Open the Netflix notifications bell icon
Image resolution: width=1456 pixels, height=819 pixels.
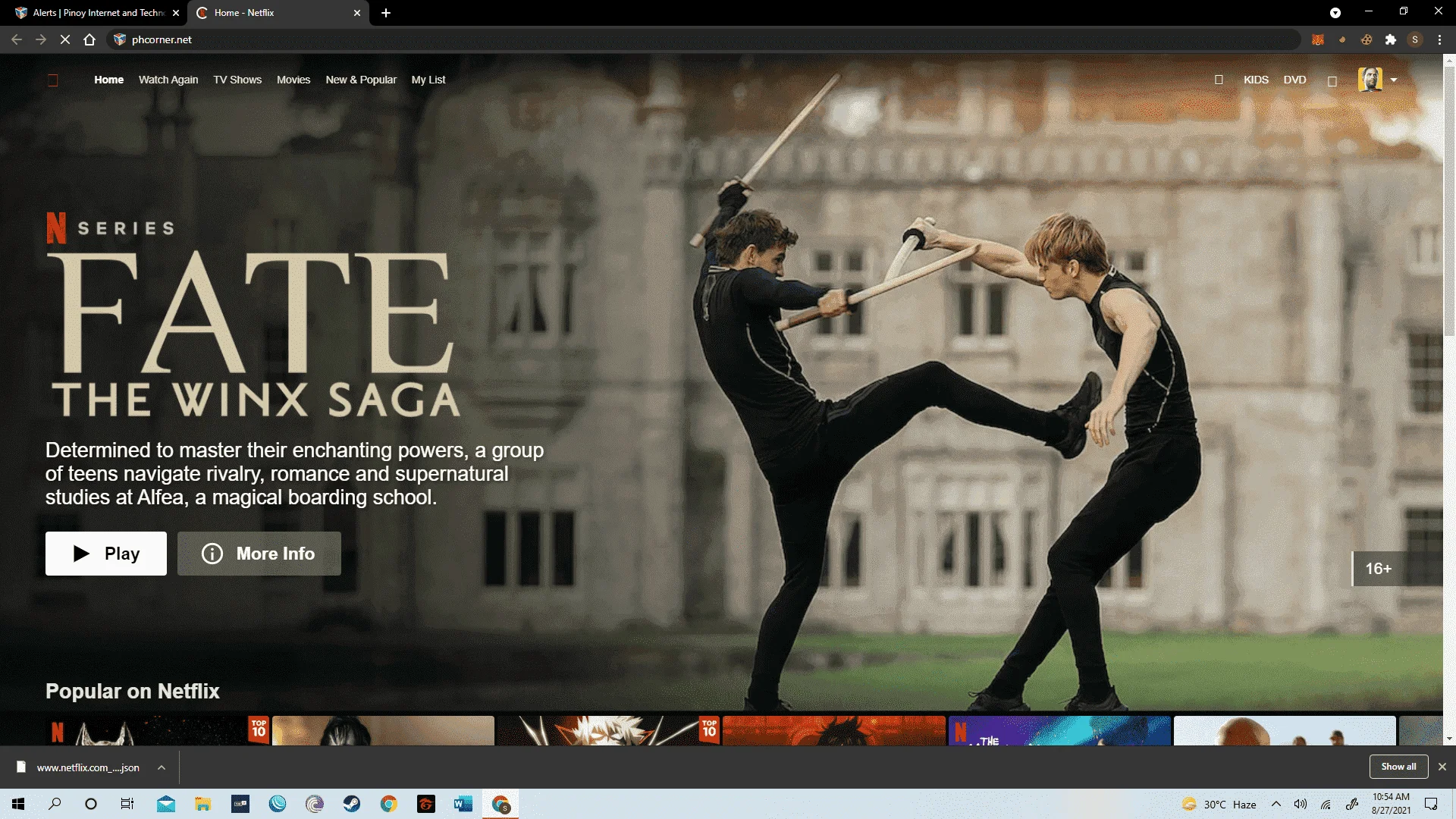1332,80
